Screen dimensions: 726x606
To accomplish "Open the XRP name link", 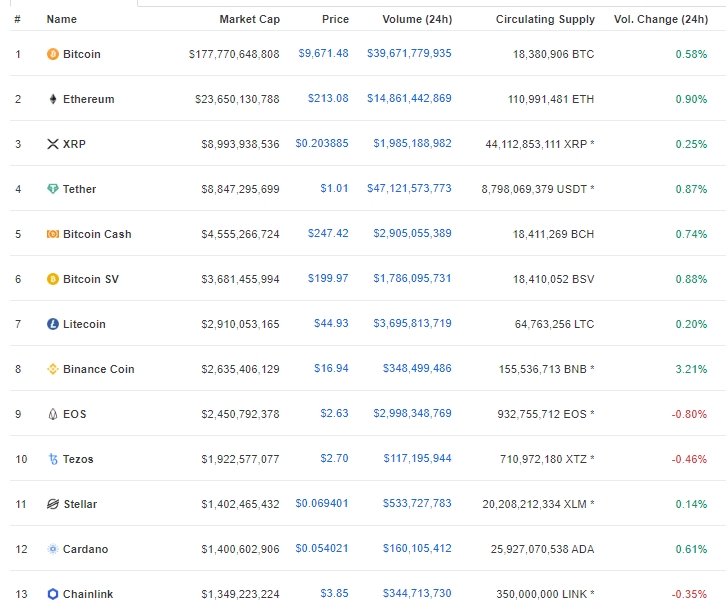I will pos(74,144).
